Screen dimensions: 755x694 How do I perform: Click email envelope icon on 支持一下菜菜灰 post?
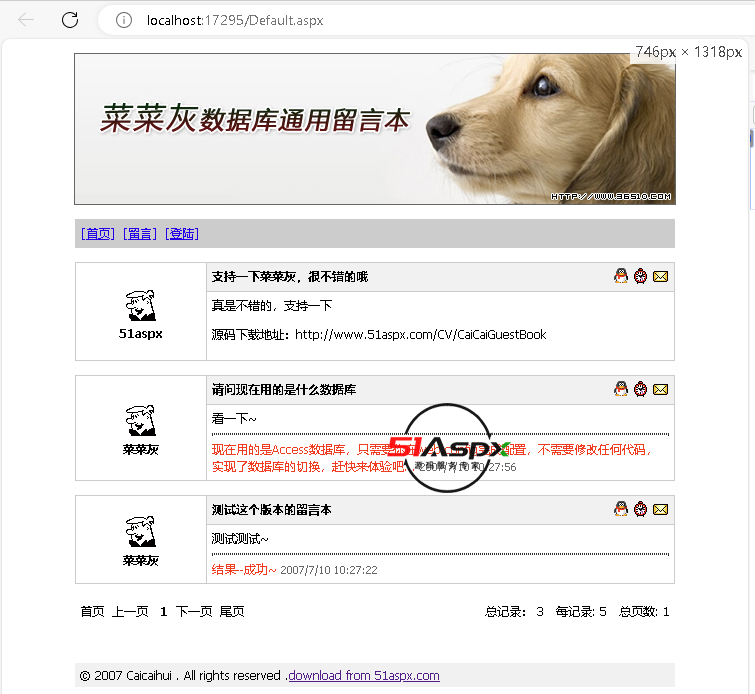click(x=660, y=276)
